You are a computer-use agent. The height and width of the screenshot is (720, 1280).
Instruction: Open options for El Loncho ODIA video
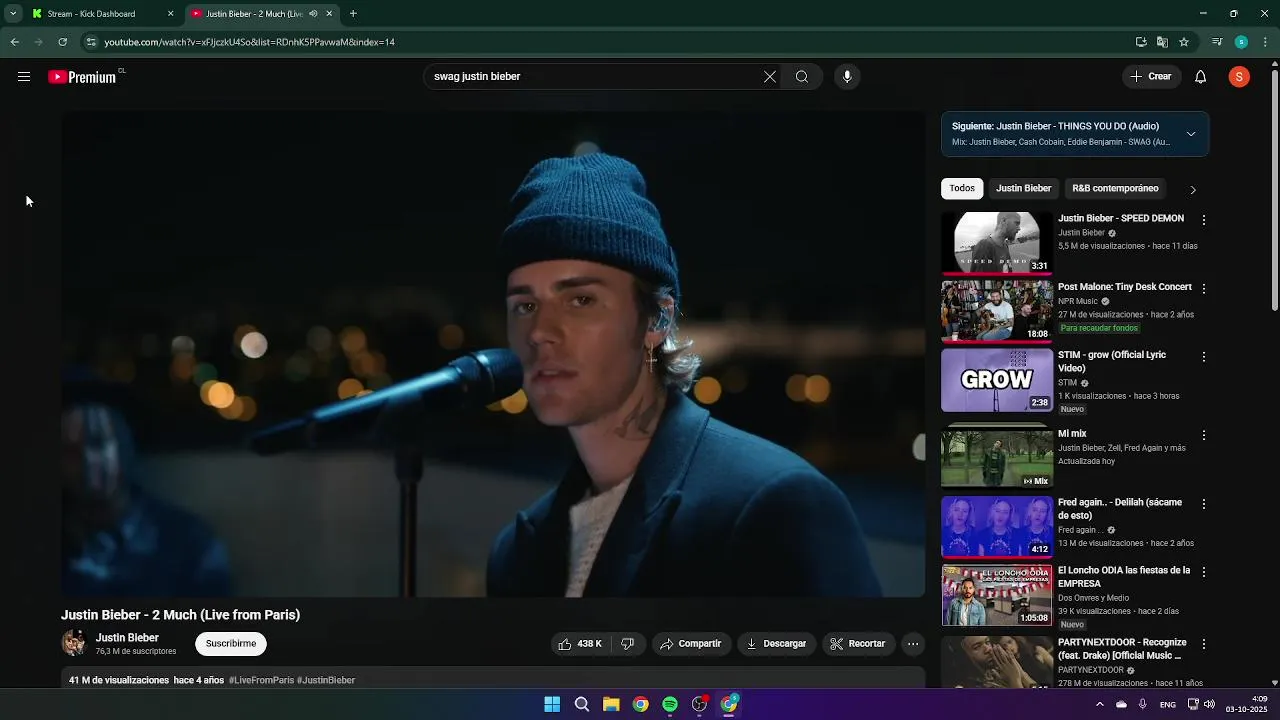(1204, 572)
